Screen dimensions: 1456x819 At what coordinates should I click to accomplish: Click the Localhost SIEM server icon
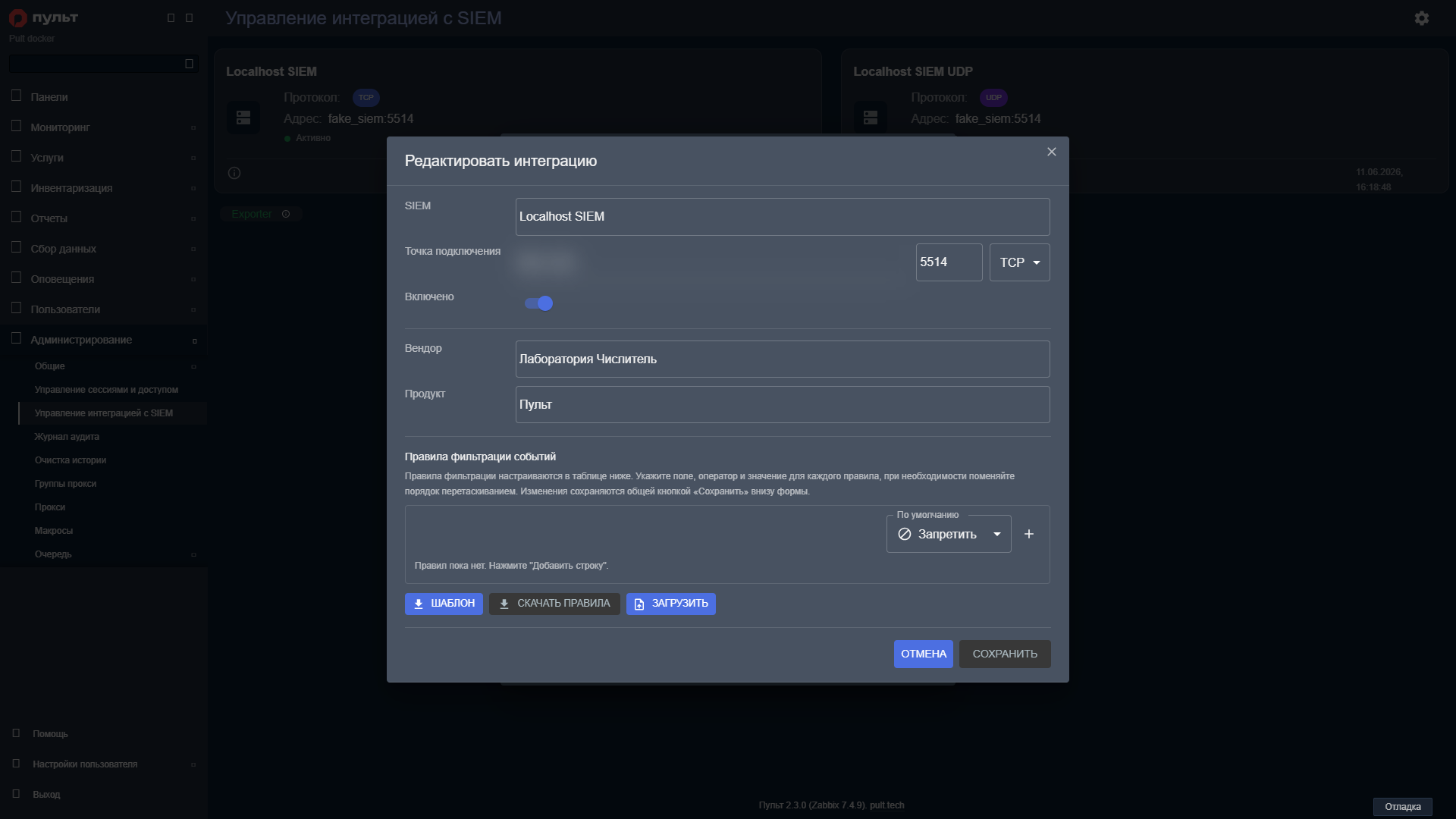coord(243,118)
